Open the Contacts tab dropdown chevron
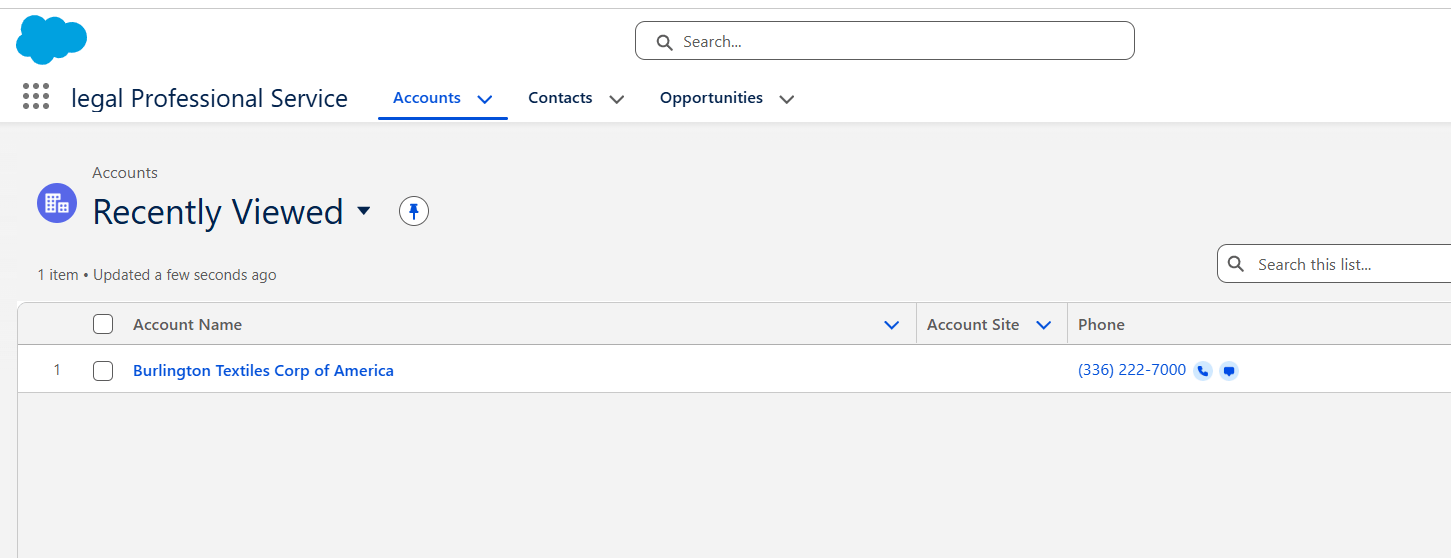Viewport: 1451px width, 558px height. (x=617, y=99)
